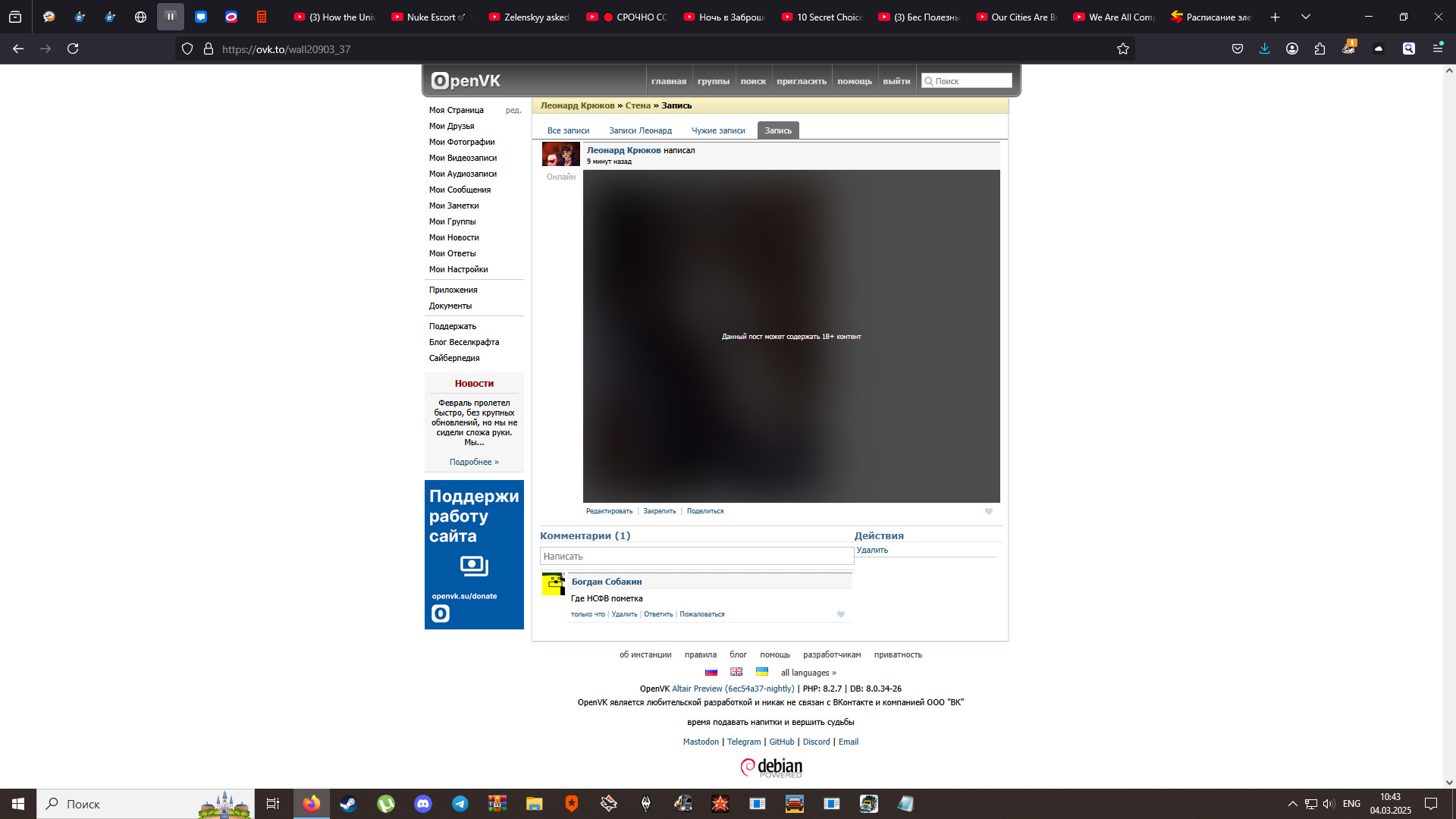Open the группы menu item
Screen dimensions: 1456x819
tap(713, 81)
